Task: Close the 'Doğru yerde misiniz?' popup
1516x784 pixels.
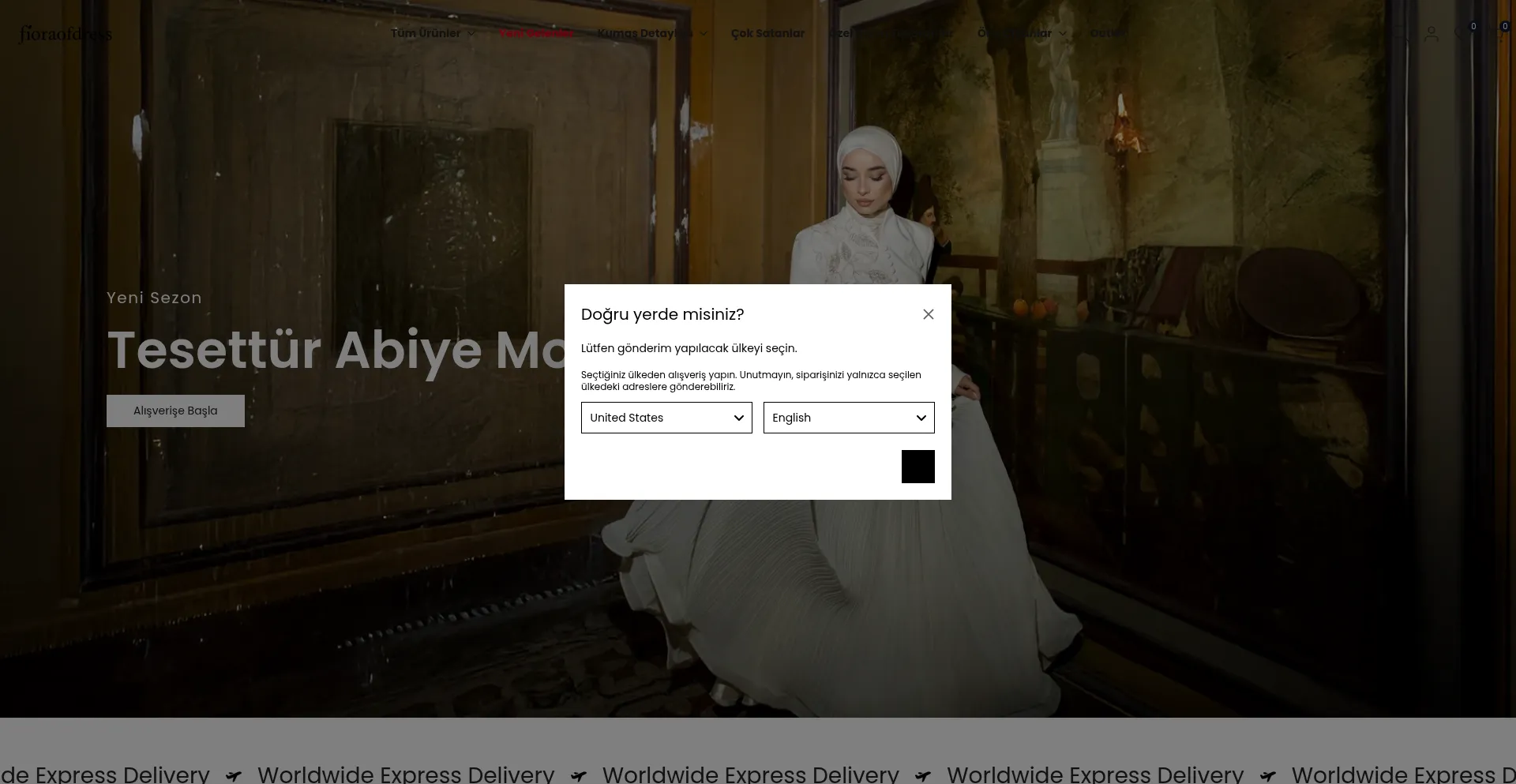Action: tap(929, 314)
